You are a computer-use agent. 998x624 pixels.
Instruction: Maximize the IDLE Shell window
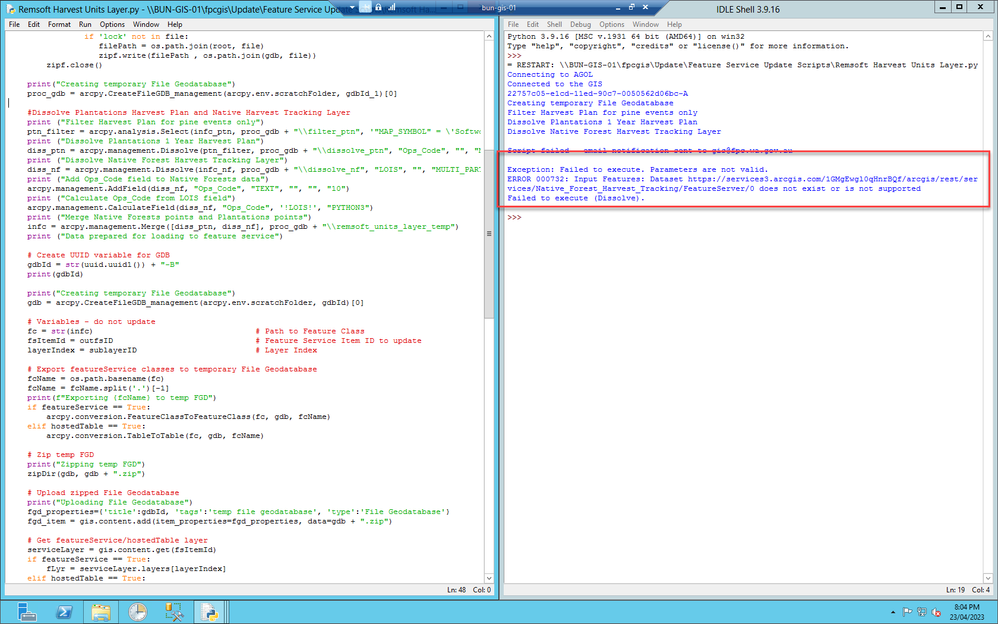click(x=959, y=8)
